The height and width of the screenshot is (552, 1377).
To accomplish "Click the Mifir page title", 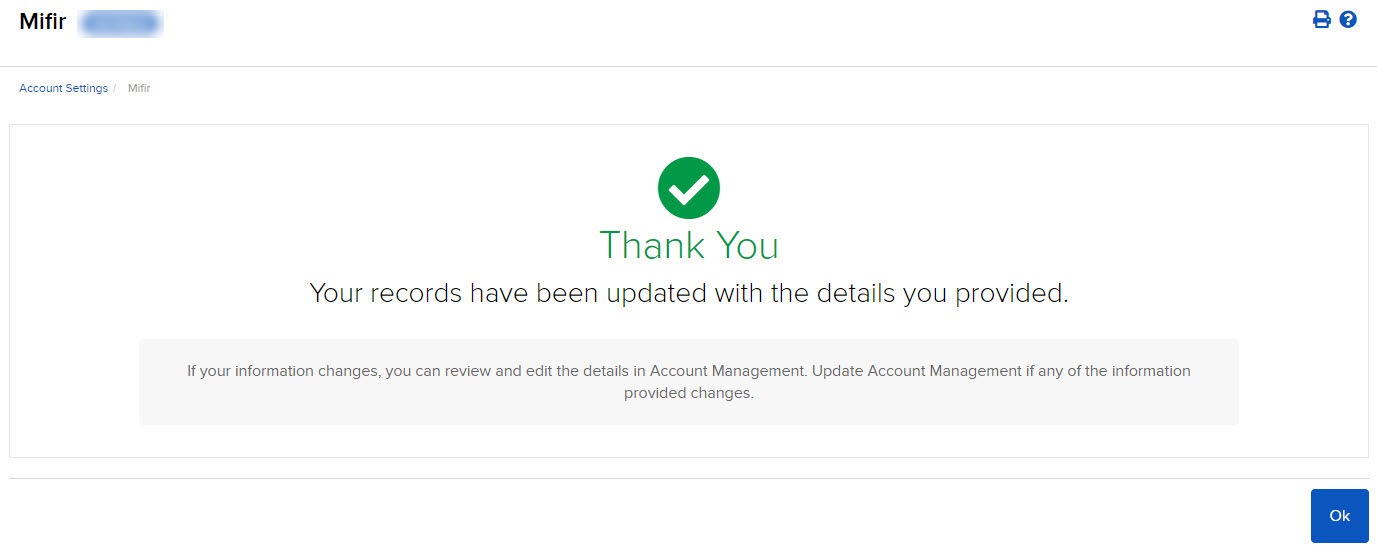I will click(x=42, y=22).
